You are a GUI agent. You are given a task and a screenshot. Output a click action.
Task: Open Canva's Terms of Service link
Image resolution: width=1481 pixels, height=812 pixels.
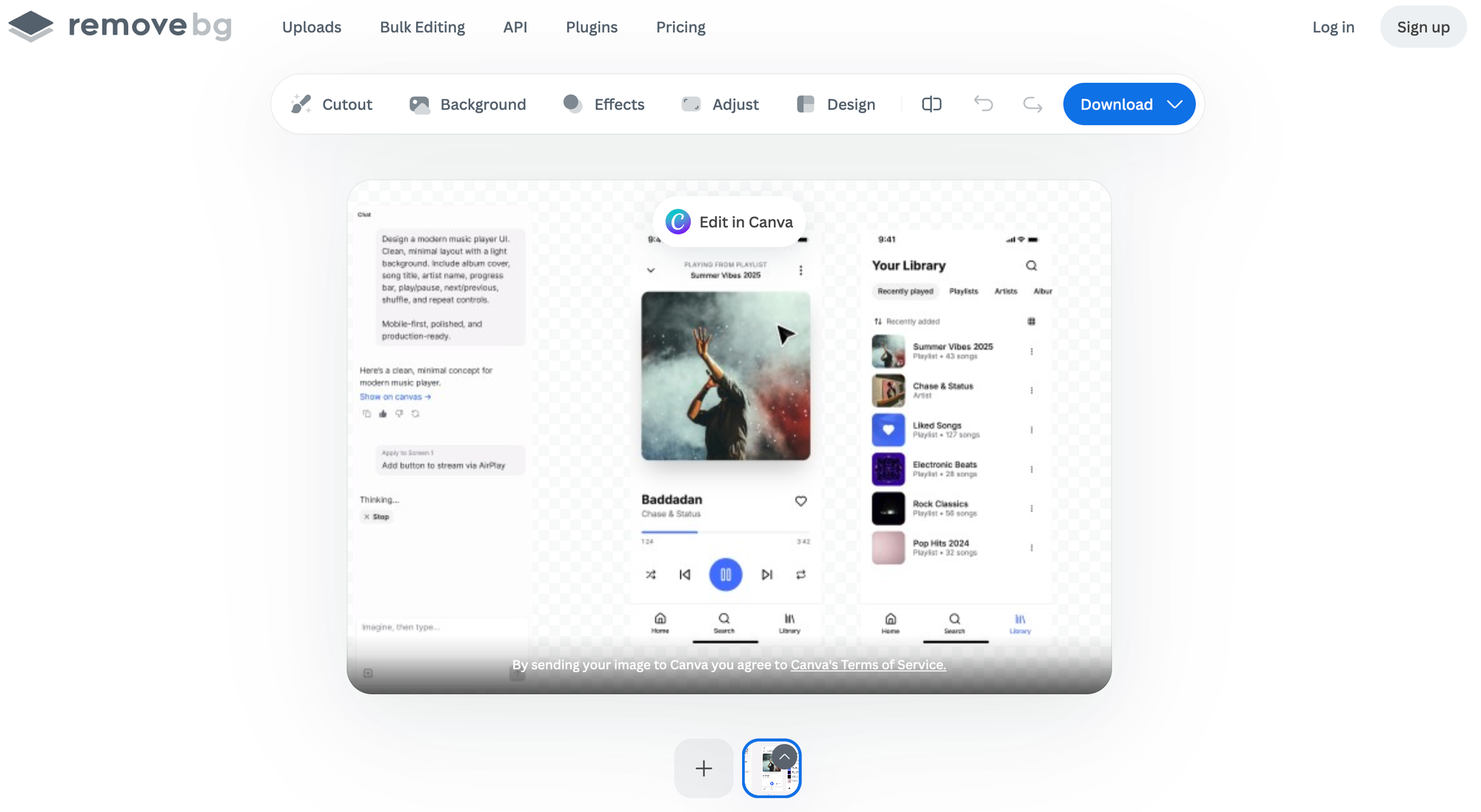tap(868, 665)
